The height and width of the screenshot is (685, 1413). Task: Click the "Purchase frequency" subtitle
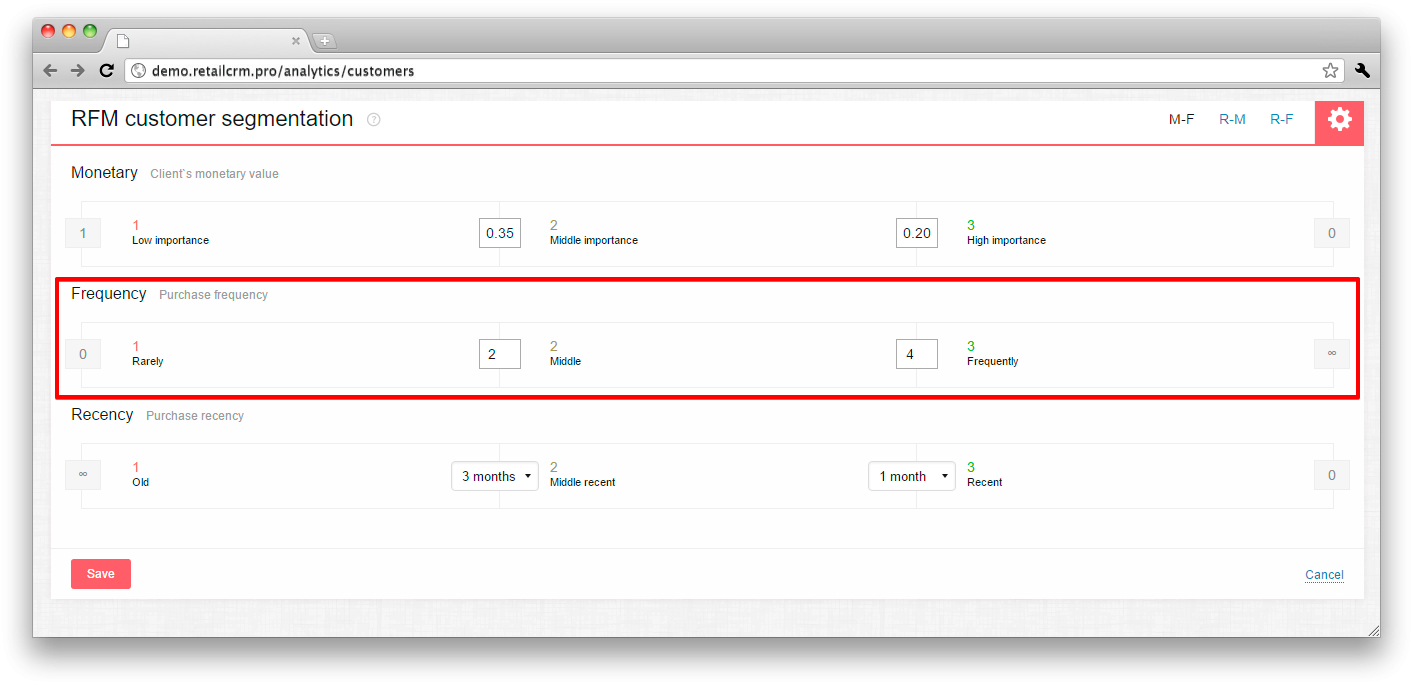point(213,295)
